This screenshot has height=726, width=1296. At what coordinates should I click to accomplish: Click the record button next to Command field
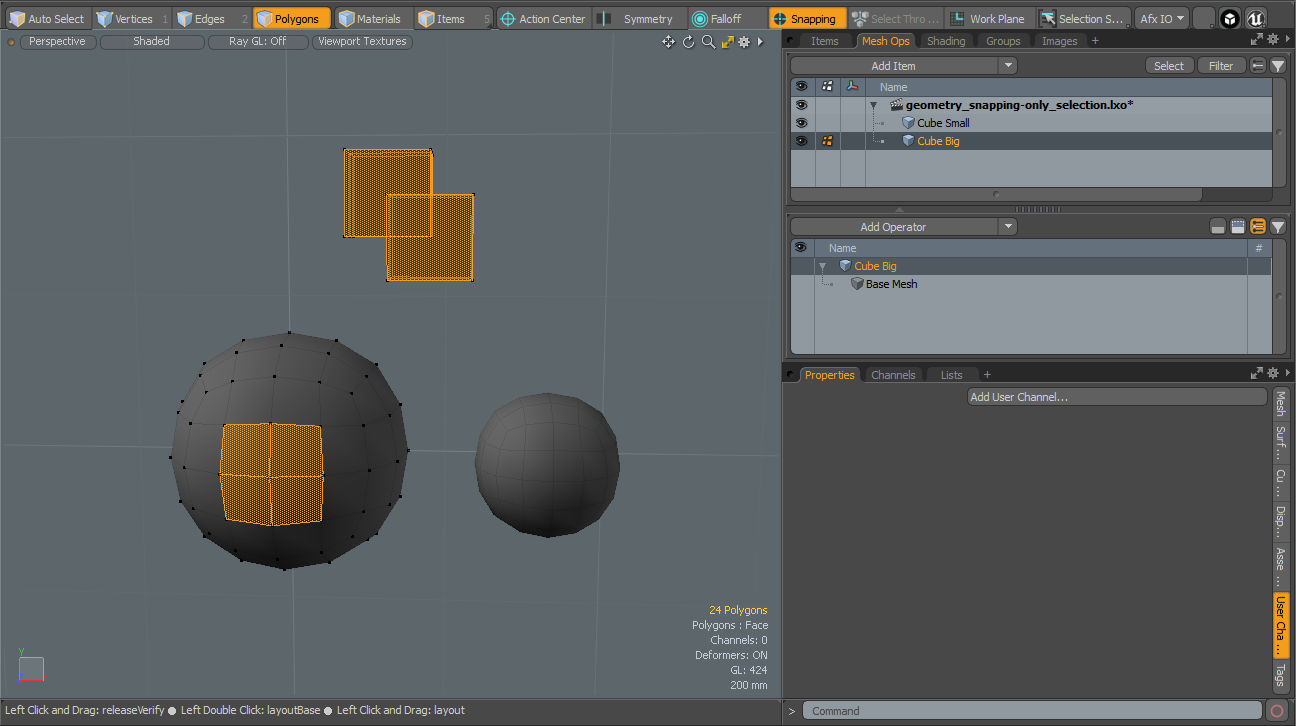[1276, 711]
